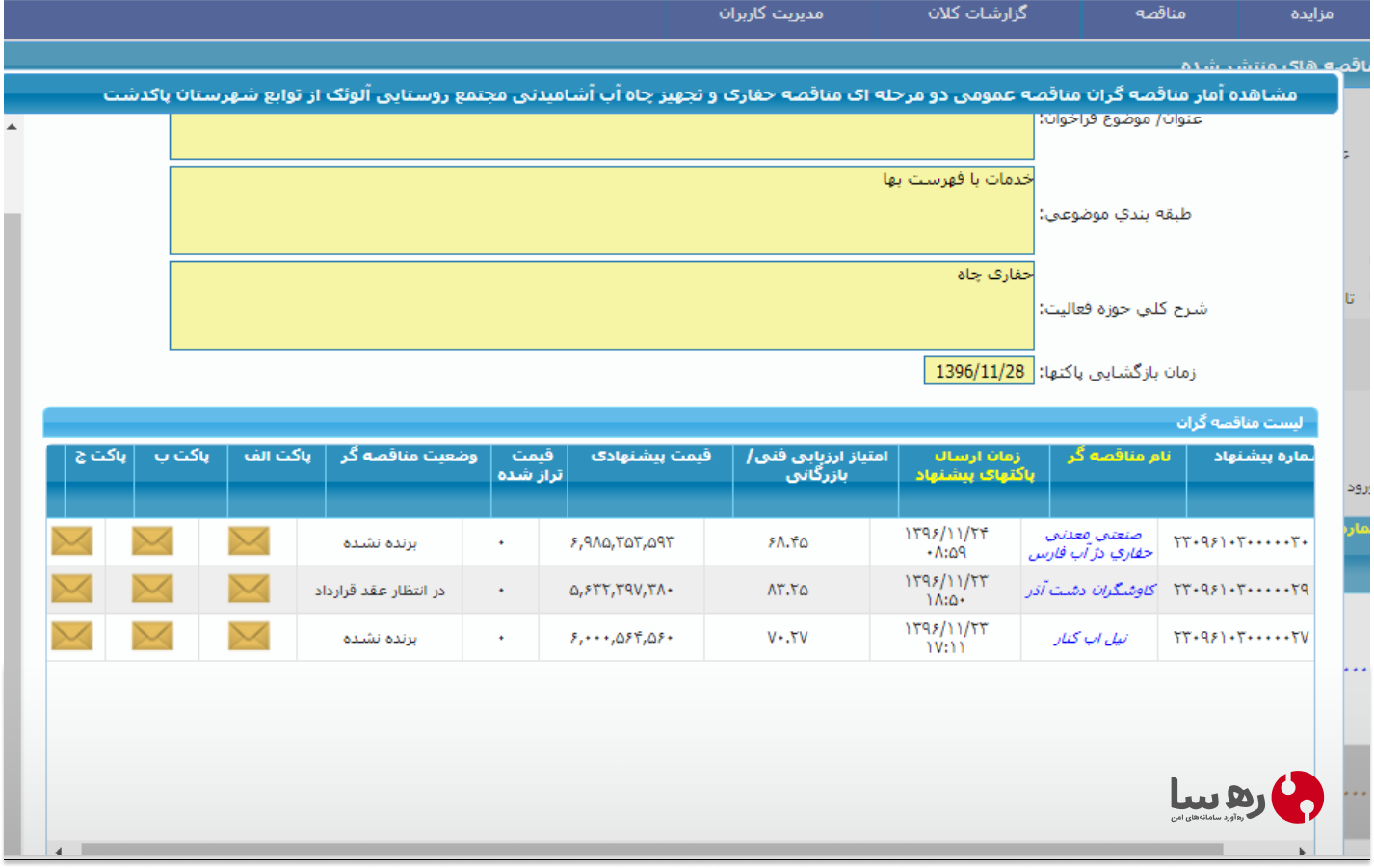Open the مناقصه menu
This screenshot has height=868, width=1374.
(x=1160, y=13)
